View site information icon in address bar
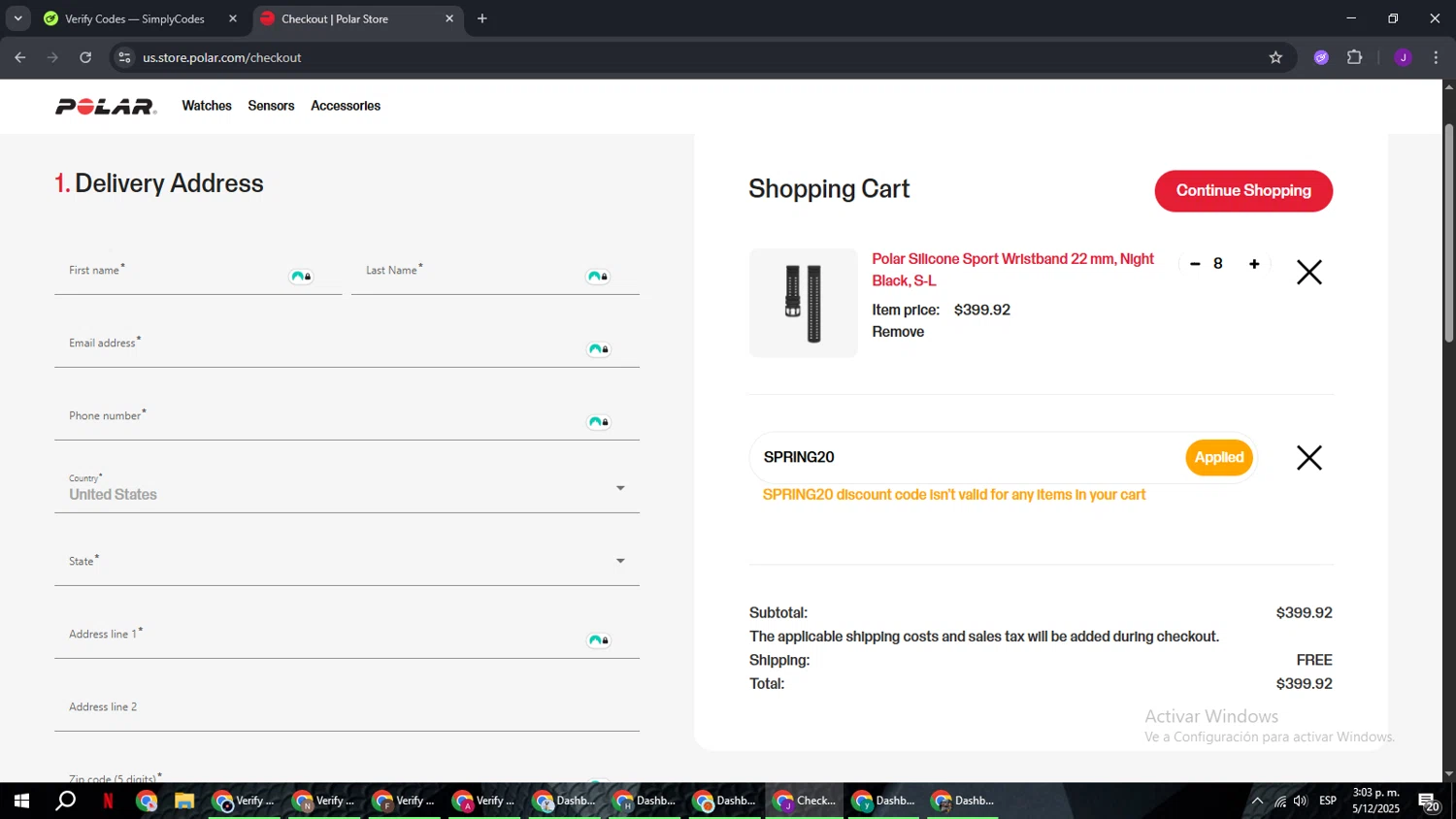Viewport: 1456px width, 819px height. tap(124, 57)
